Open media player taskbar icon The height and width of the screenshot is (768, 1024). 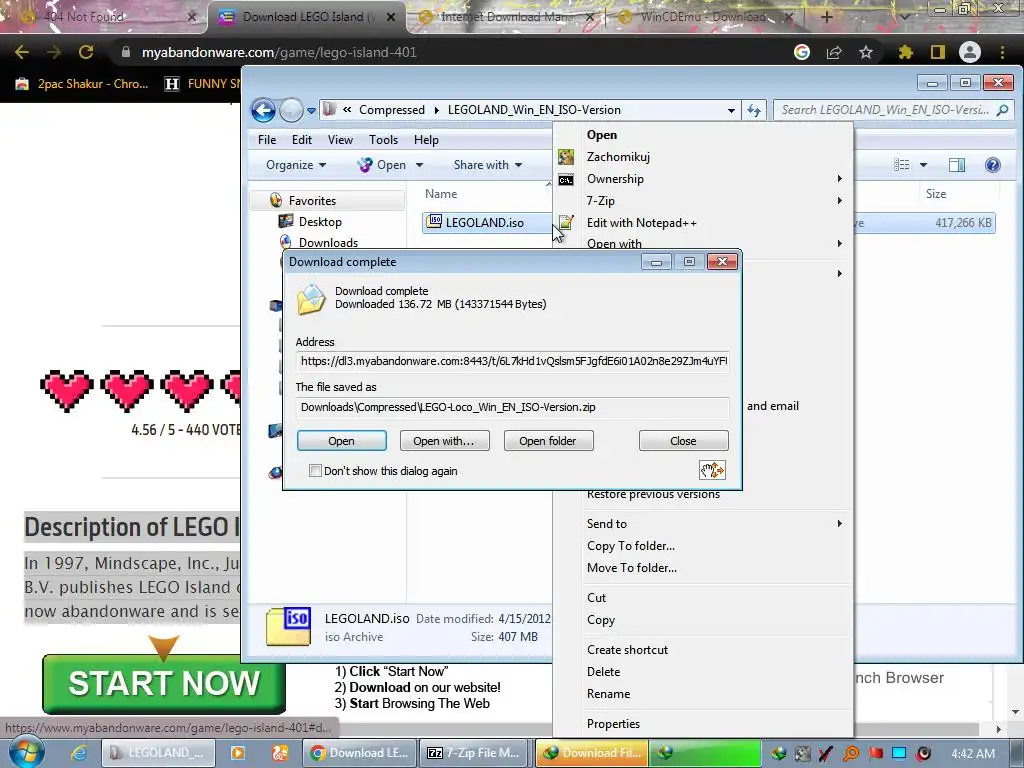[238, 753]
